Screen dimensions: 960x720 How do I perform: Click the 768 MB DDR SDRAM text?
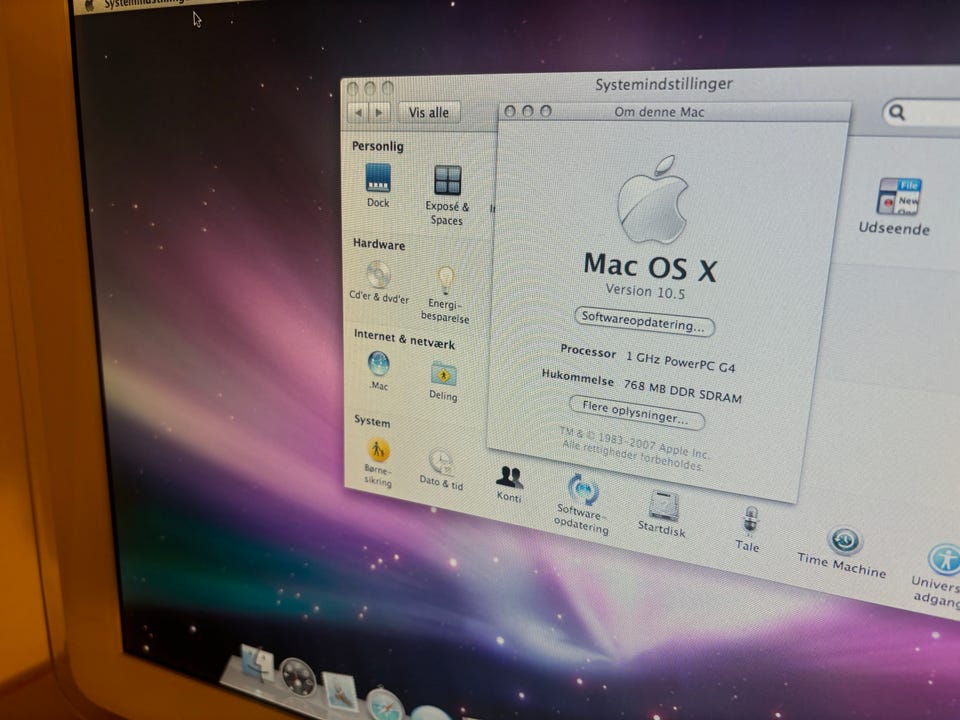683,391
